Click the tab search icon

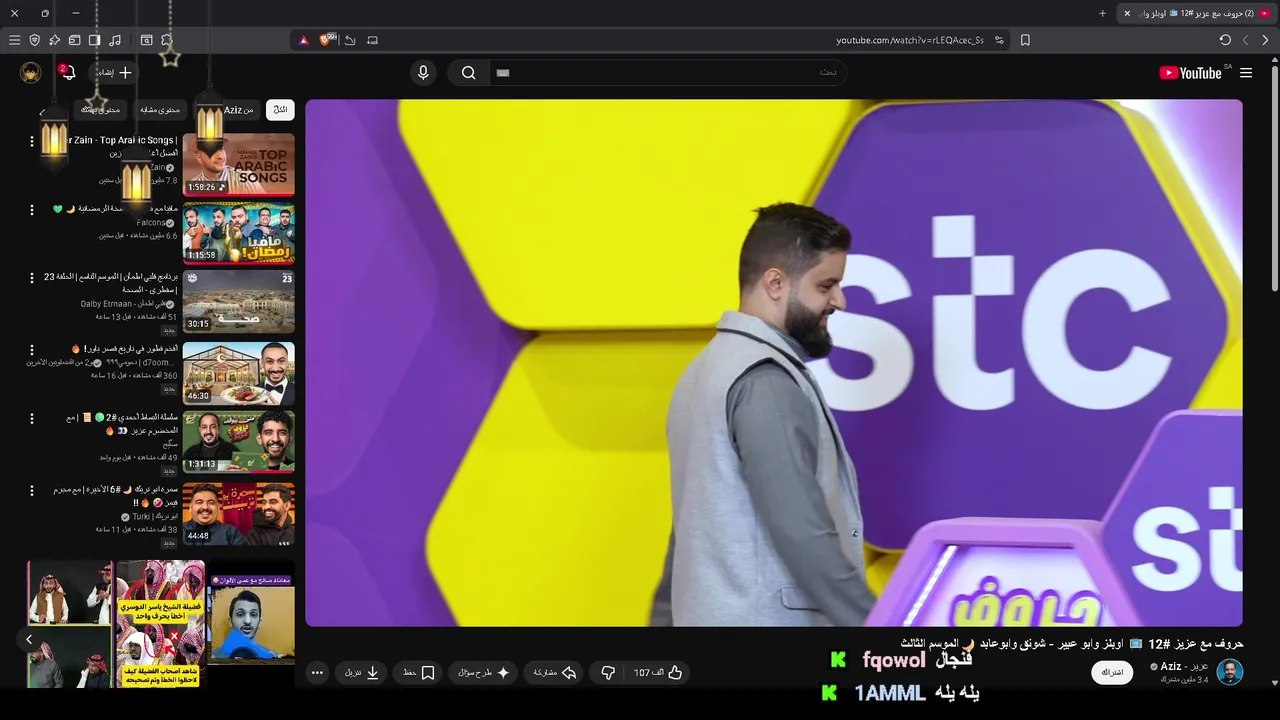pos(146,40)
